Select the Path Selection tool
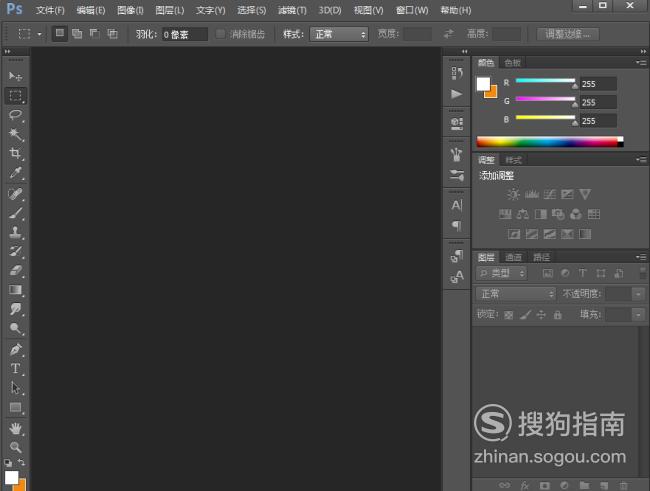The height and width of the screenshot is (491, 650). tap(16, 388)
